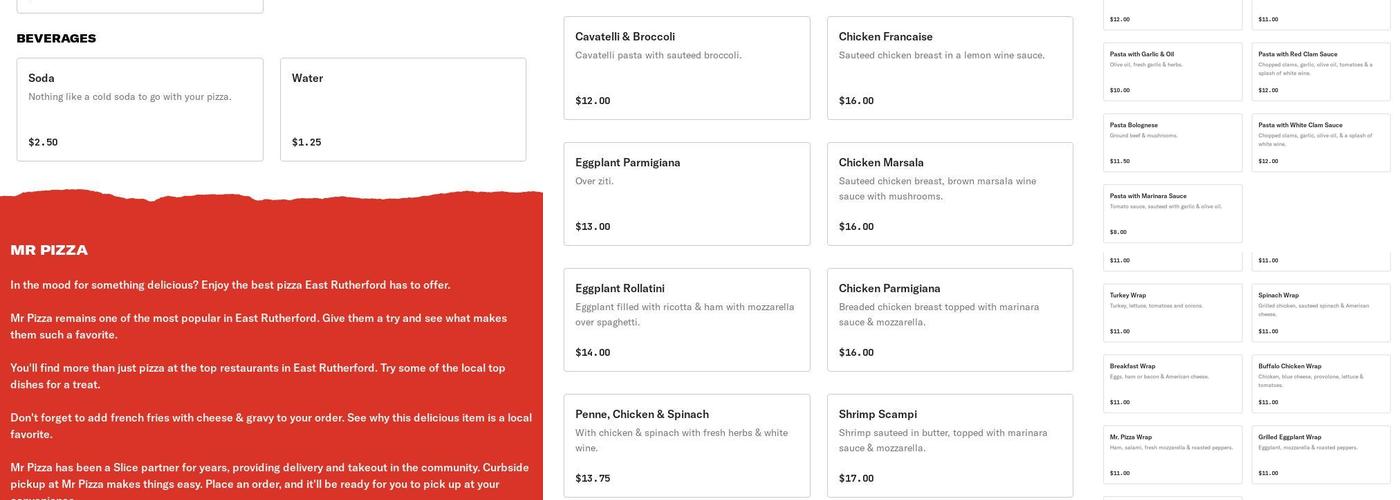Screen dimensions: 1400x500
Task: Pick the Eggplant Rollatini card
Action: point(687,320)
